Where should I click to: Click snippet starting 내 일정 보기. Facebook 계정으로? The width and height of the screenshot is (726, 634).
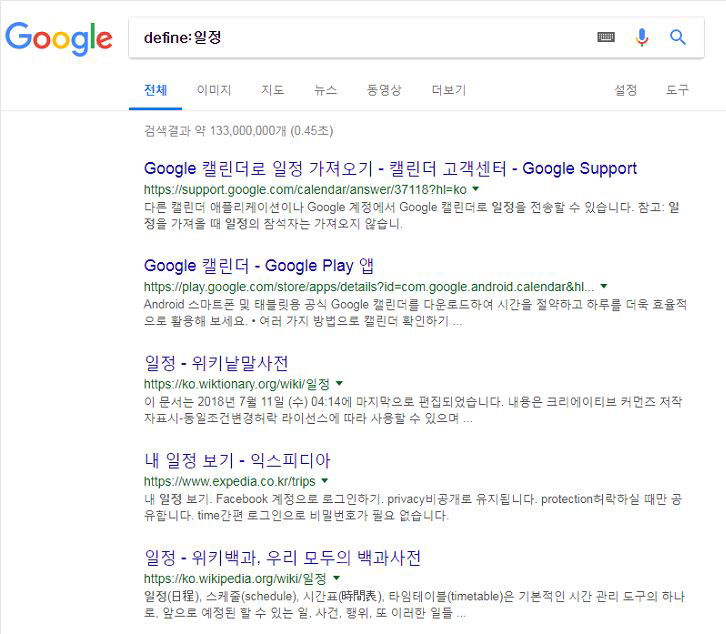point(413,508)
